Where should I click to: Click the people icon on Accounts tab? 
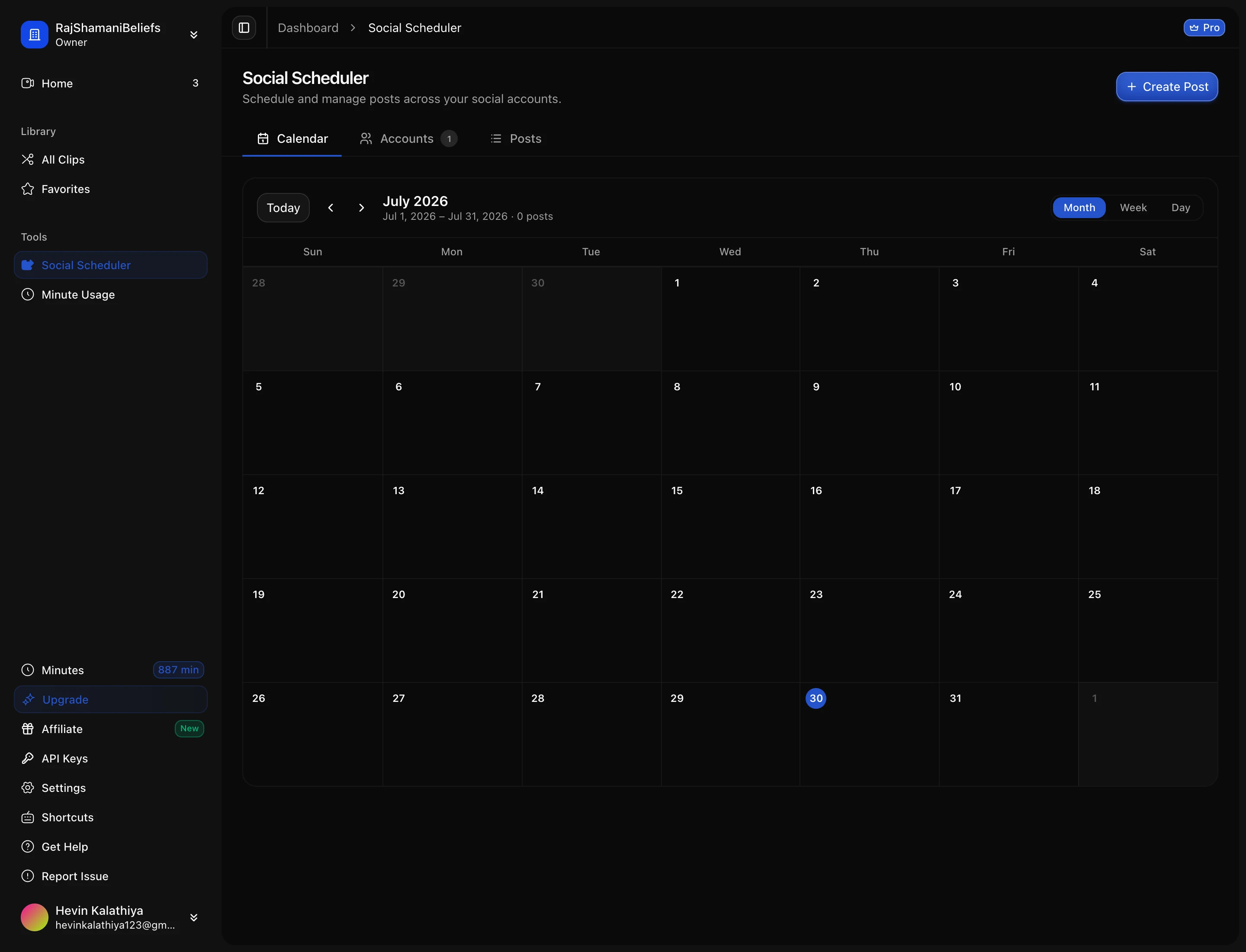coord(366,139)
